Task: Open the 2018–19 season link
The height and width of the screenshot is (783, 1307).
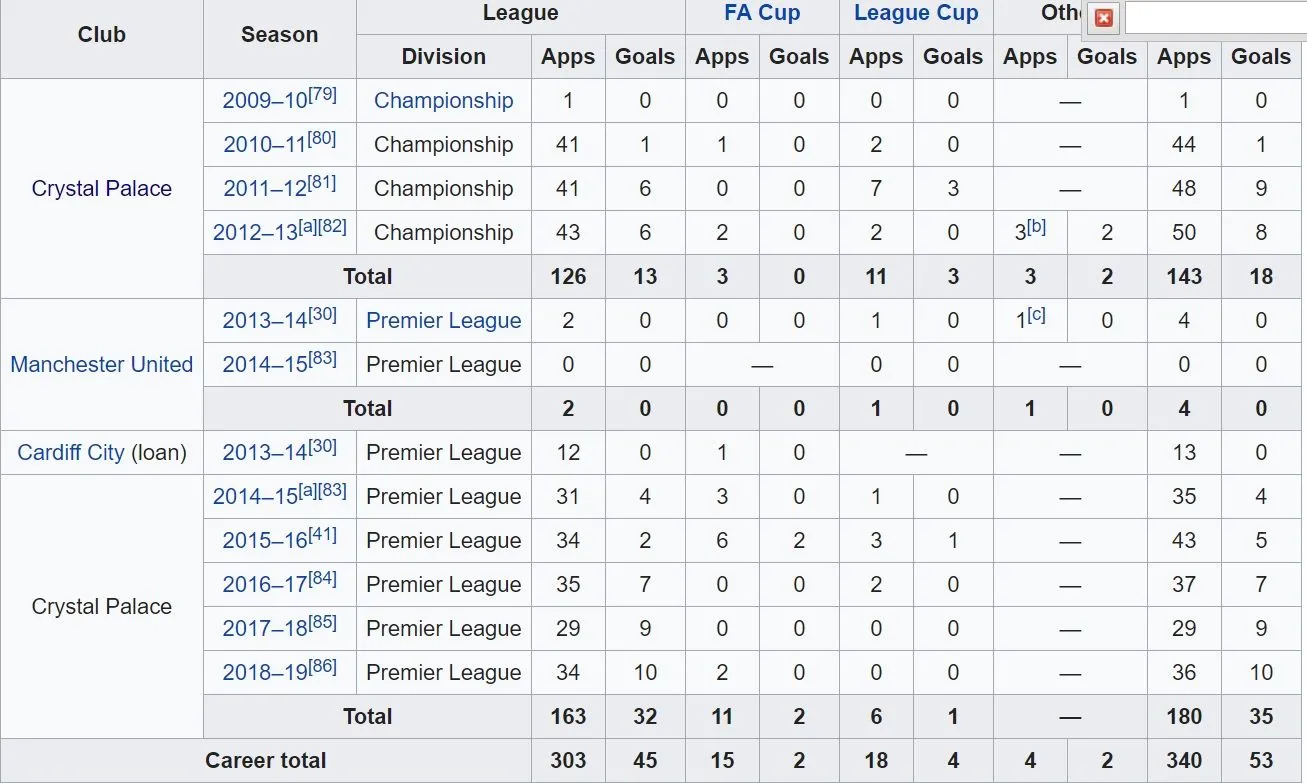Action: click(x=264, y=673)
